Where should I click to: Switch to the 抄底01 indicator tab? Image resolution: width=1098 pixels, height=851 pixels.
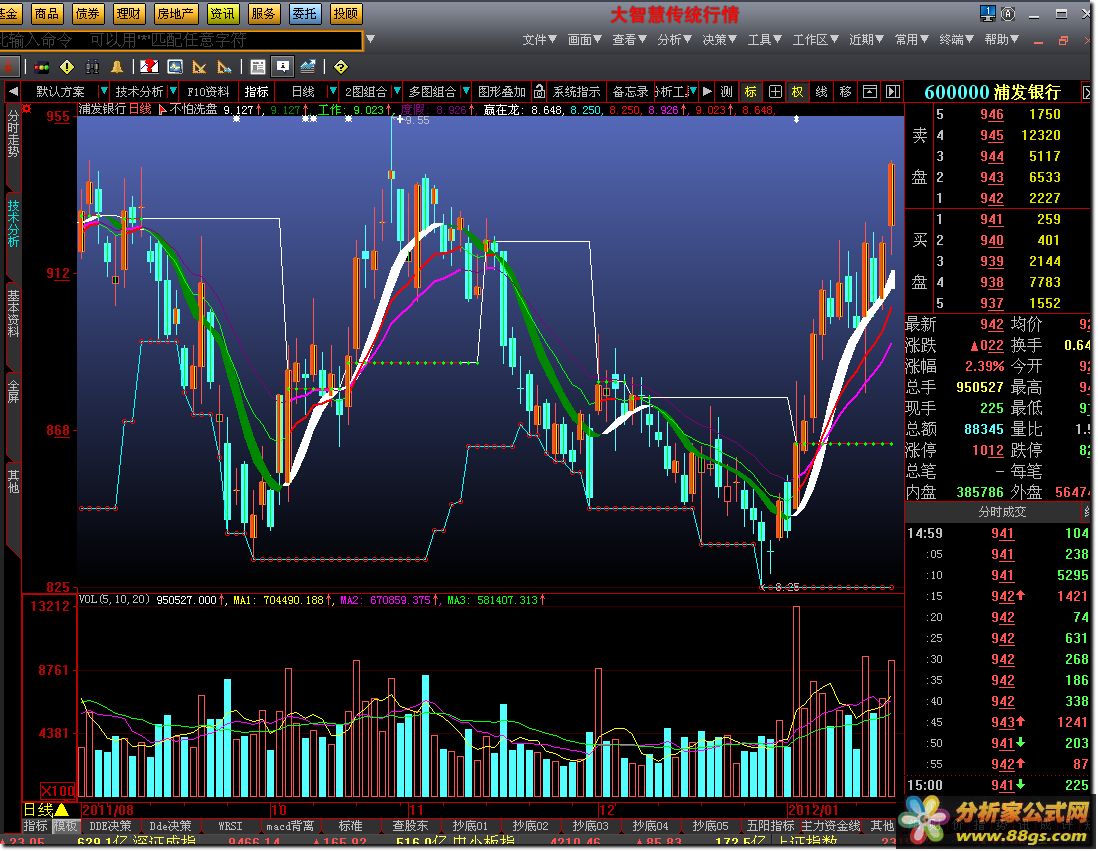coord(471,826)
